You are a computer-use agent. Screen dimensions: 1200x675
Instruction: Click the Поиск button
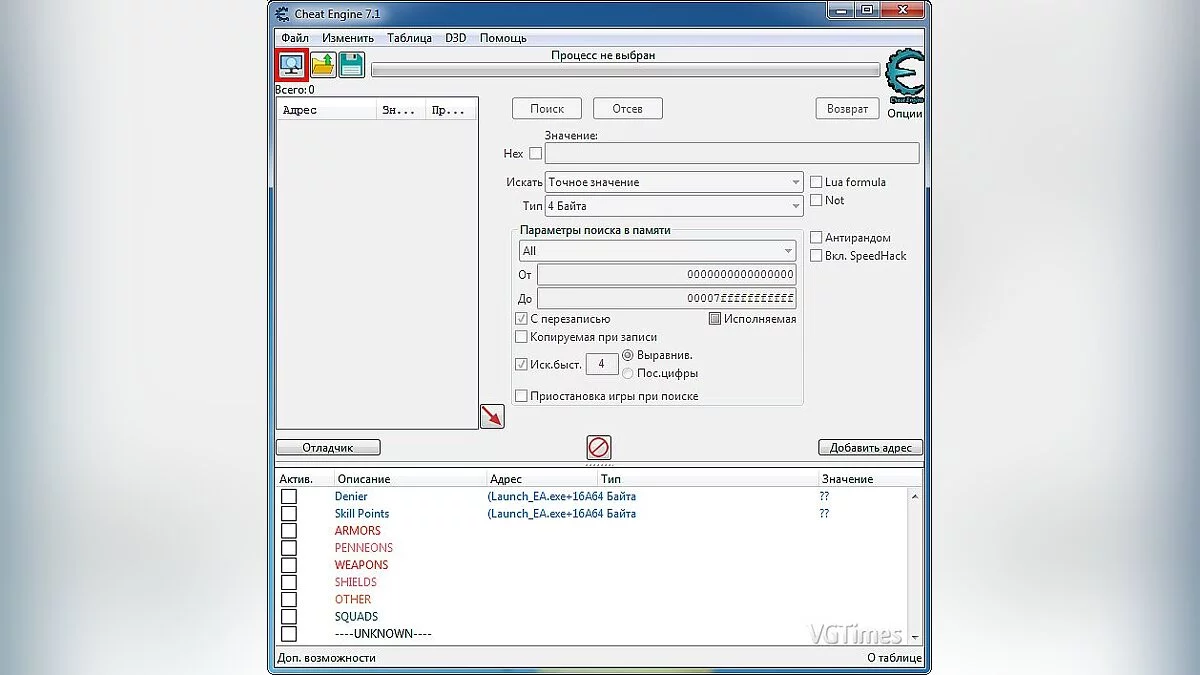(x=546, y=108)
